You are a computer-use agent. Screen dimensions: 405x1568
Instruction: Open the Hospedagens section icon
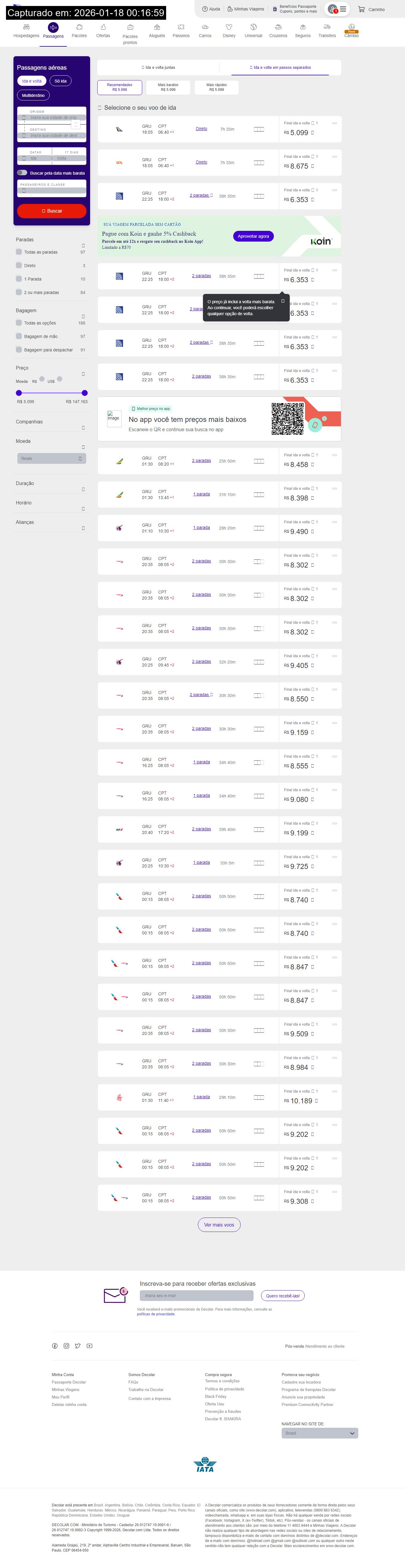coord(26,28)
